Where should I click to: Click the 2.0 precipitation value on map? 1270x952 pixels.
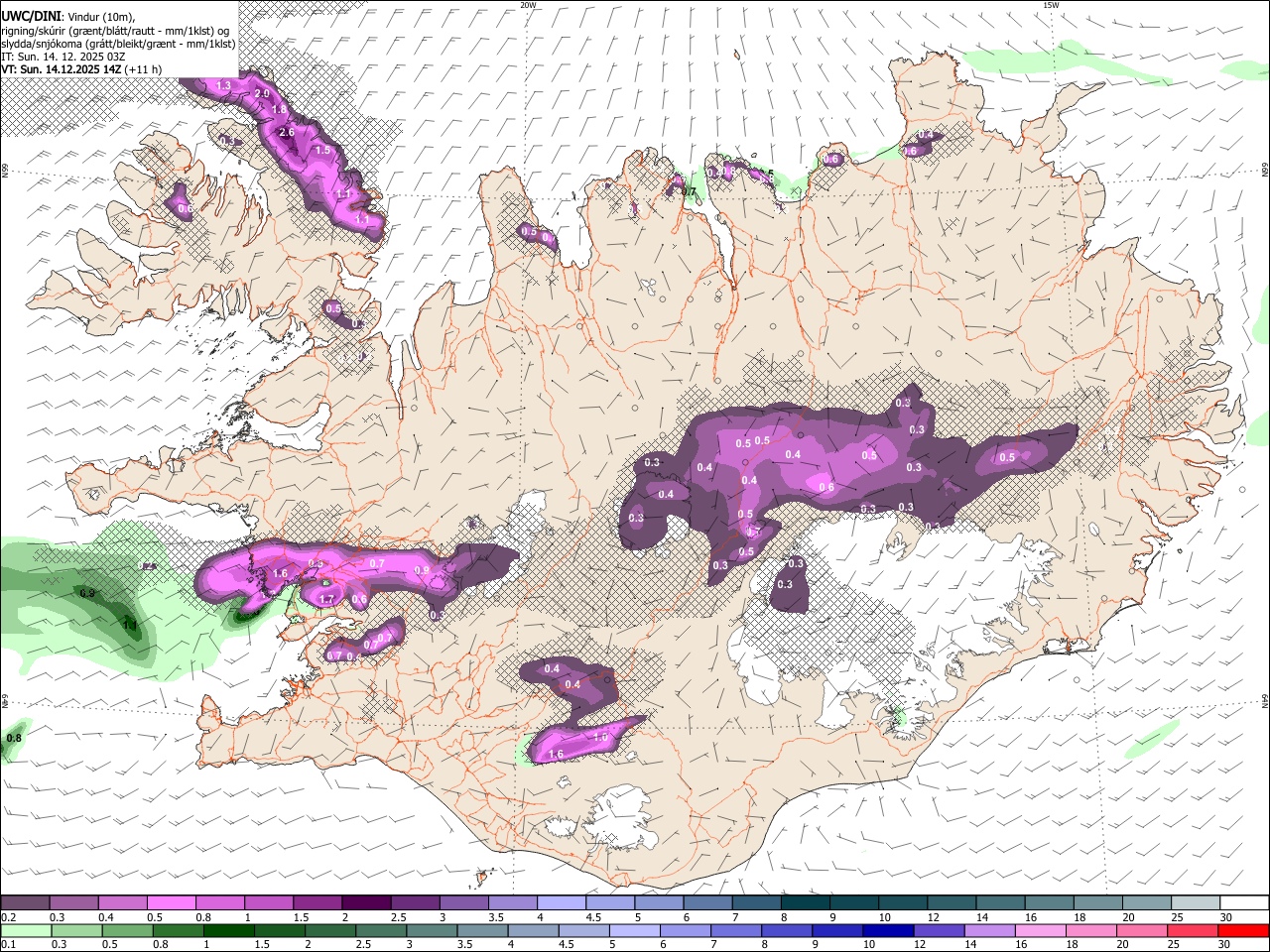[x=262, y=93]
